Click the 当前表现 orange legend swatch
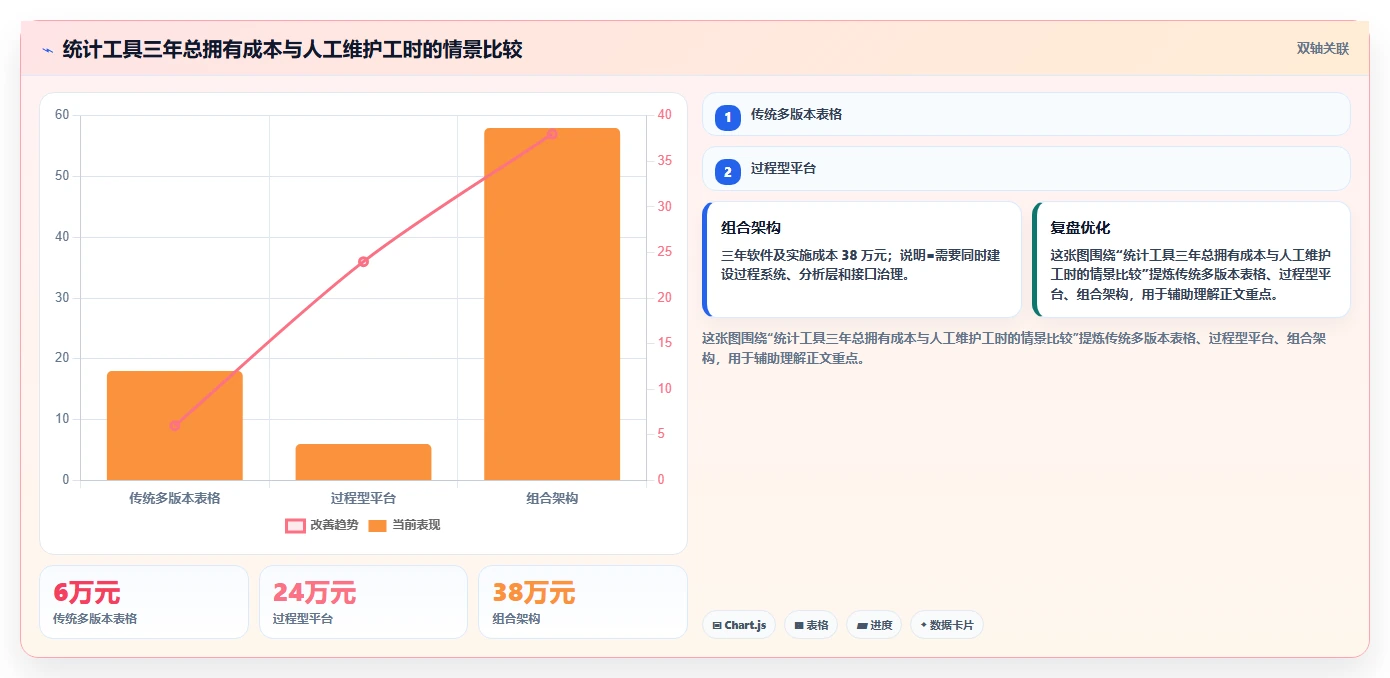1390x678 pixels. point(377,526)
